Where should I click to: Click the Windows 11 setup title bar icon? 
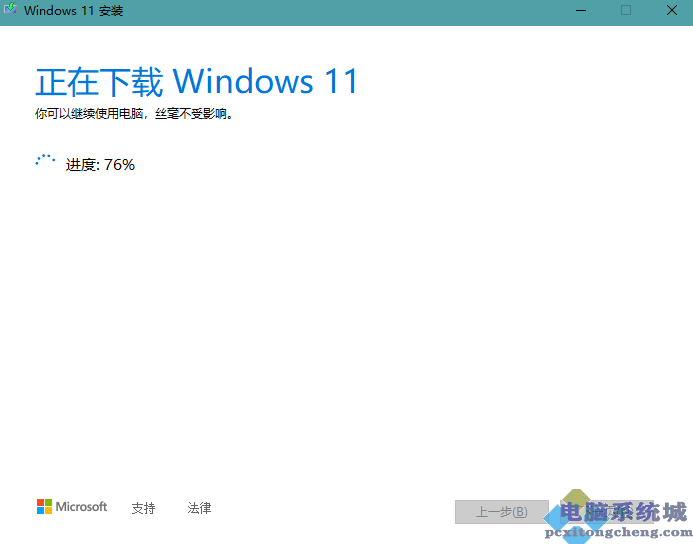(10, 9)
